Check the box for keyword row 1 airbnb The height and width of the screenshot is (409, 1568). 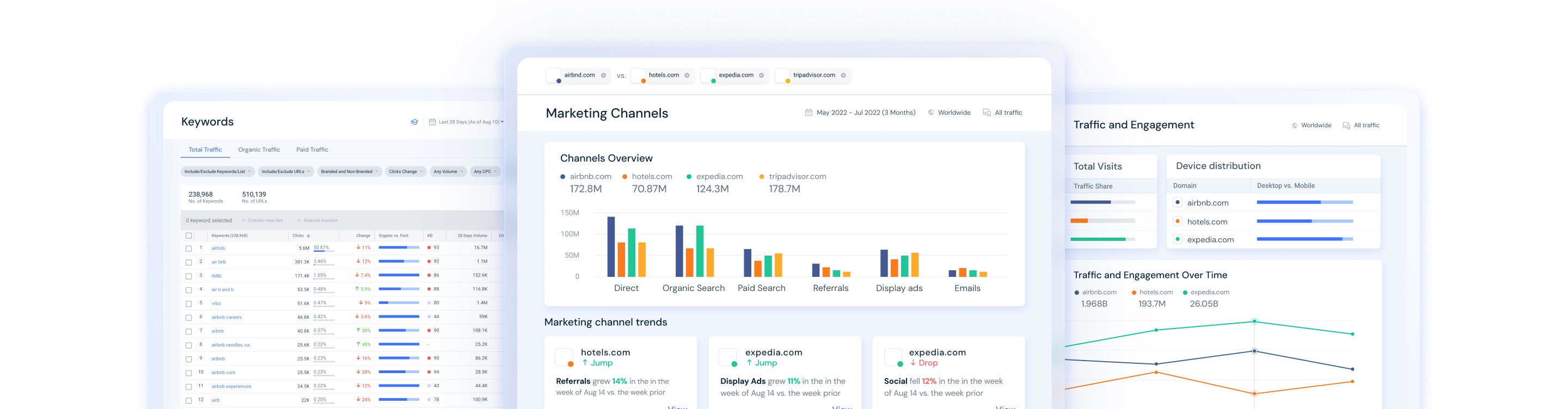(x=189, y=249)
